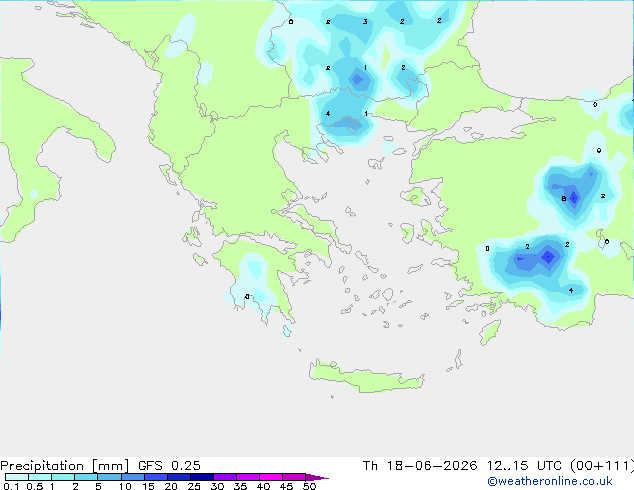Viewport: 634px width, 490px height.
Task: Click the "3" precipitation value on map
Action: (365, 21)
